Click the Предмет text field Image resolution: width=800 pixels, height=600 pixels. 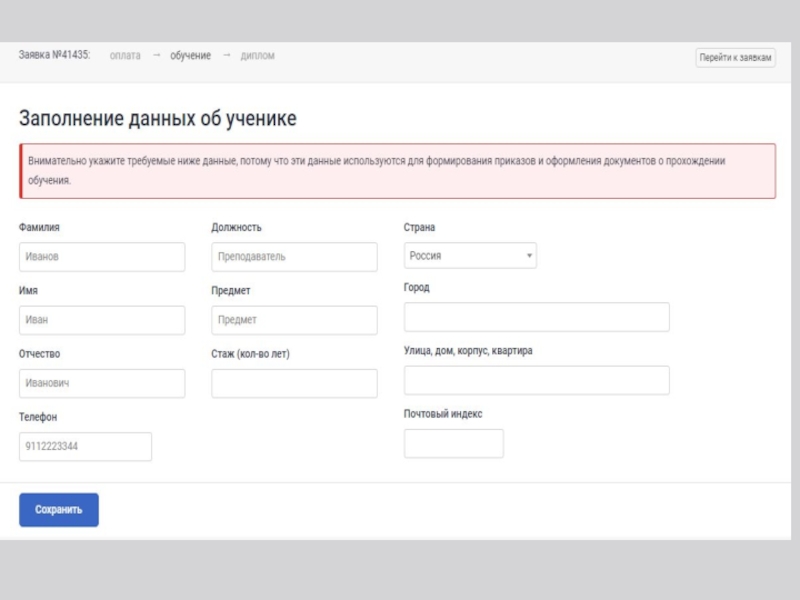294,320
